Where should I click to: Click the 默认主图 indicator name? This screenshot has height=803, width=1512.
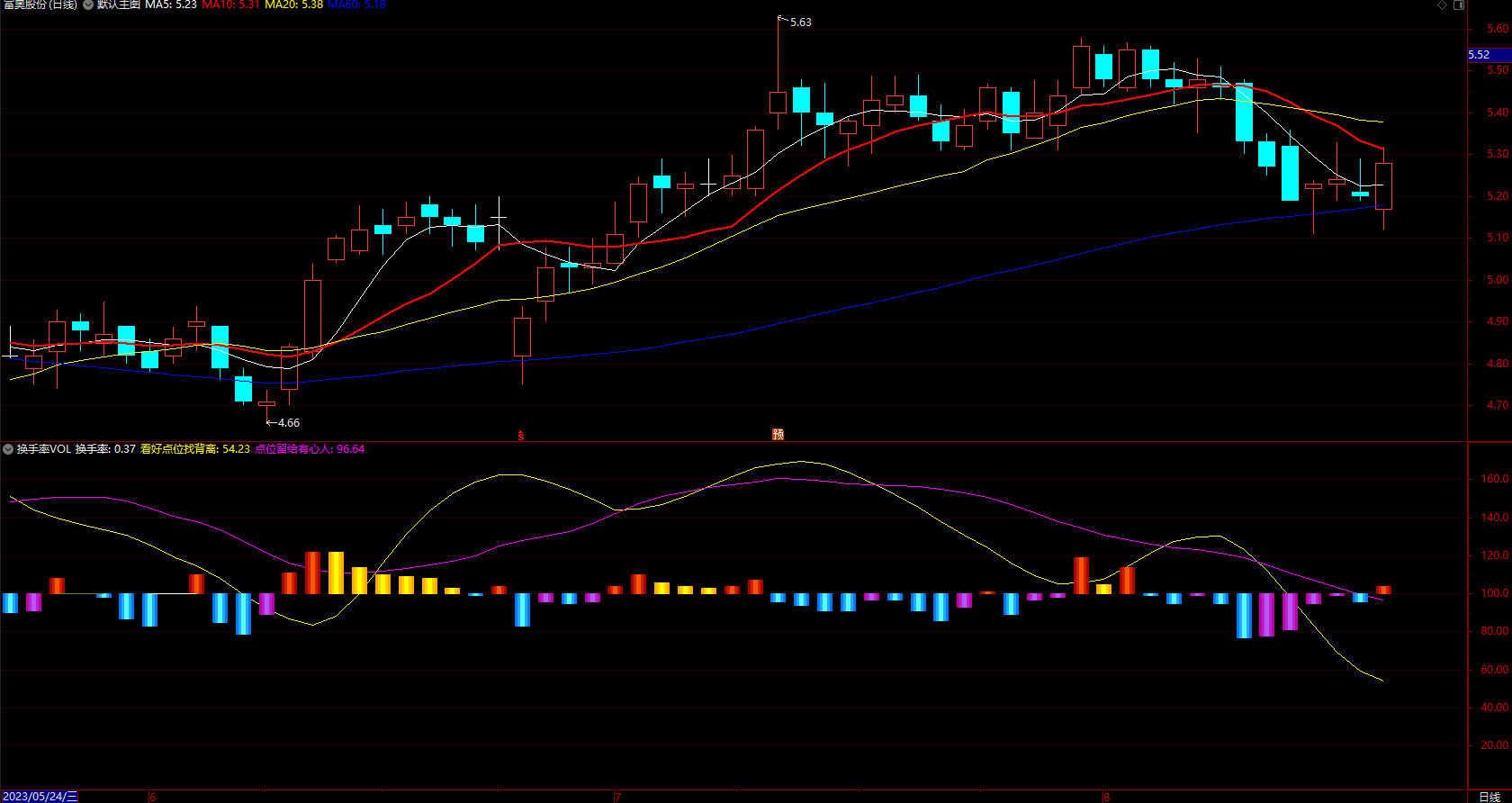[119, 5]
